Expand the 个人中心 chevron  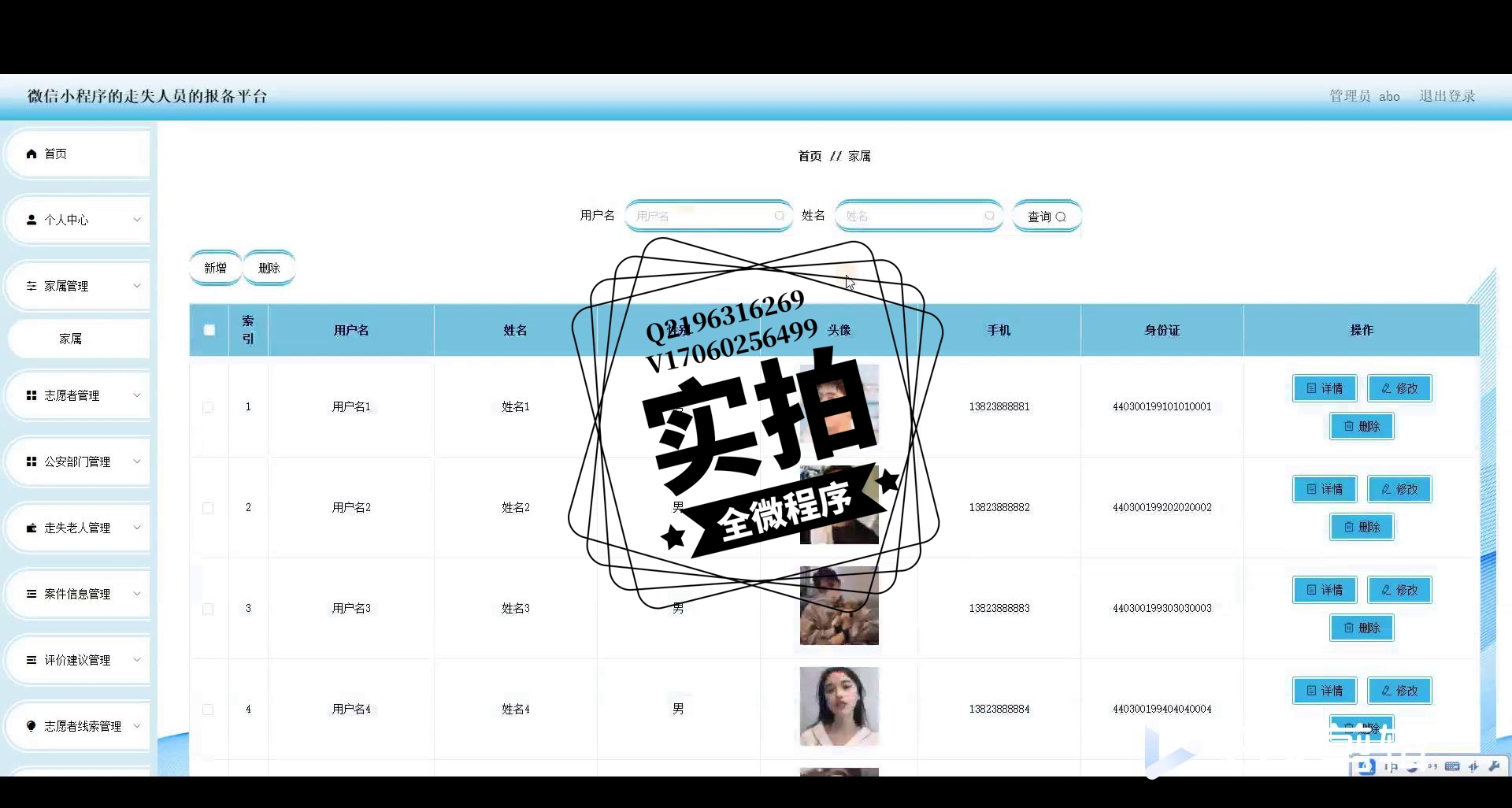tap(137, 220)
